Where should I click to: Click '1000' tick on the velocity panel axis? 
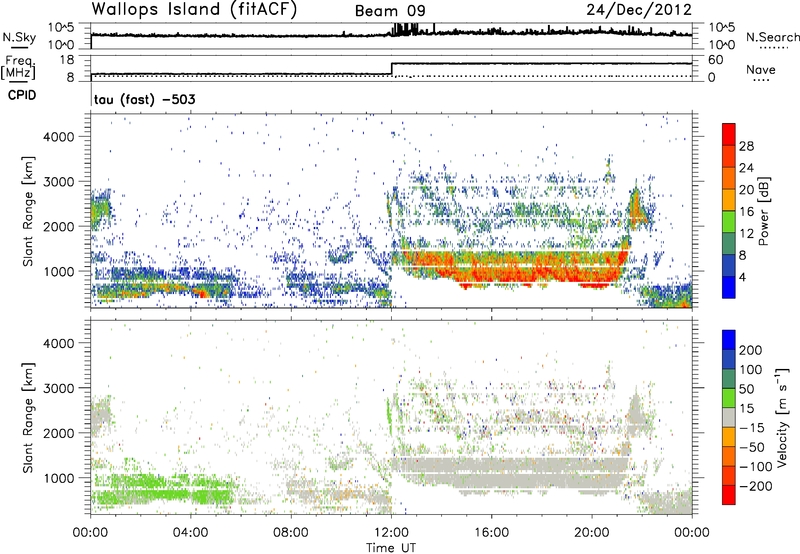(x=58, y=478)
